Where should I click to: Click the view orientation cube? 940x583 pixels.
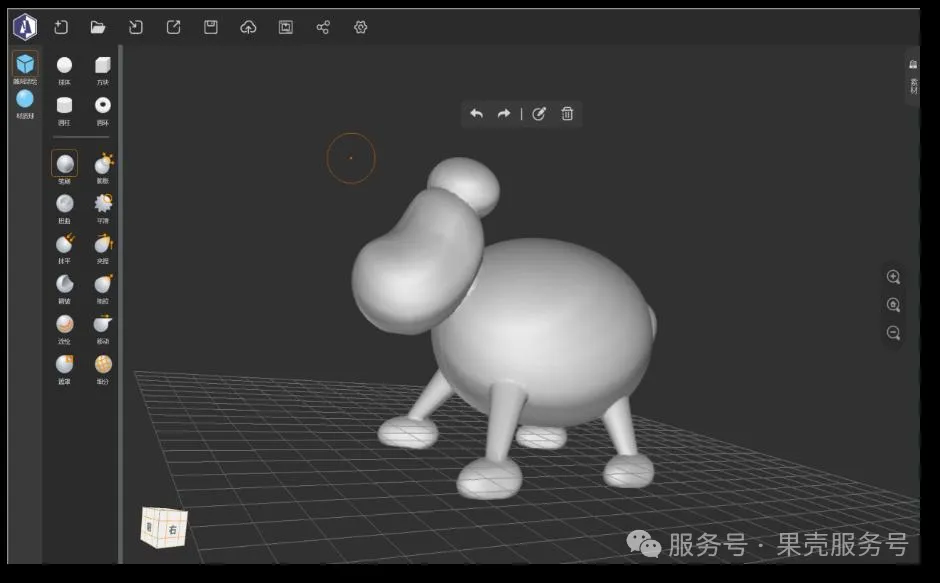pos(164,527)
